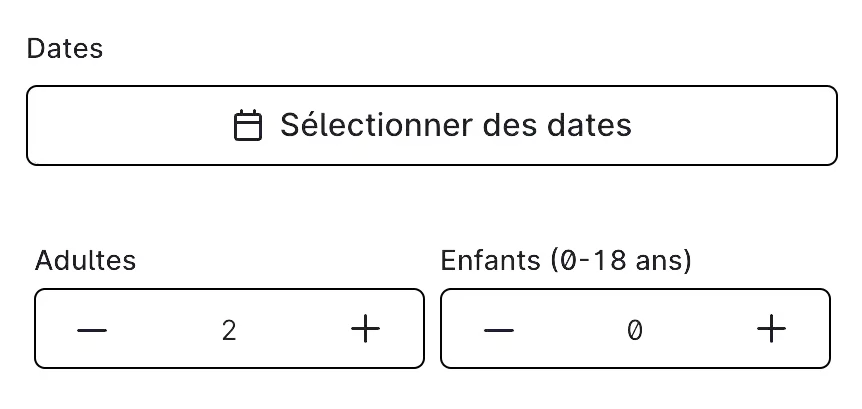Tap the plus sign beside the 2

tap(366, 329)
